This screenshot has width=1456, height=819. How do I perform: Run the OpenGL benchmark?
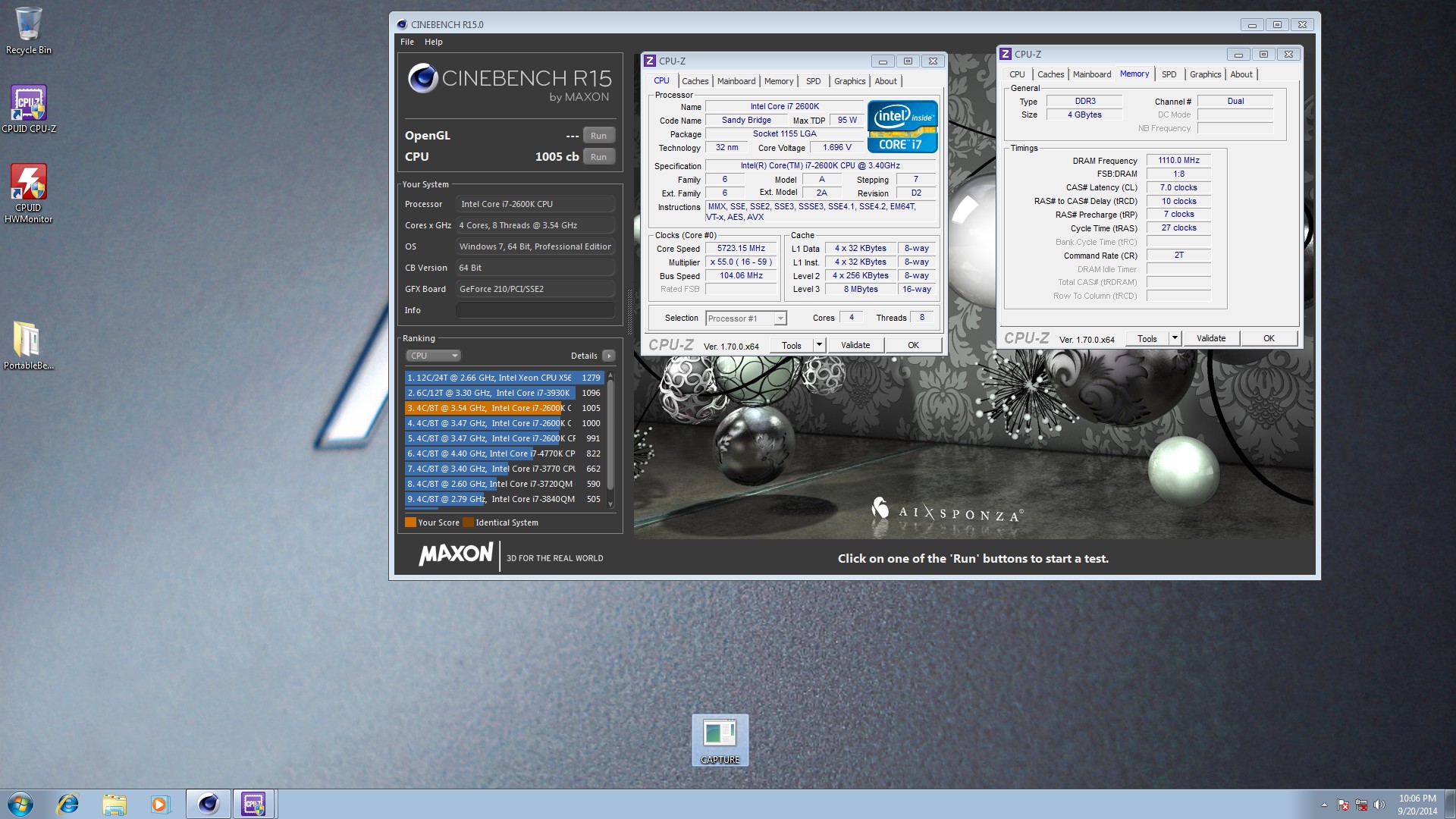tap(598, 136)
